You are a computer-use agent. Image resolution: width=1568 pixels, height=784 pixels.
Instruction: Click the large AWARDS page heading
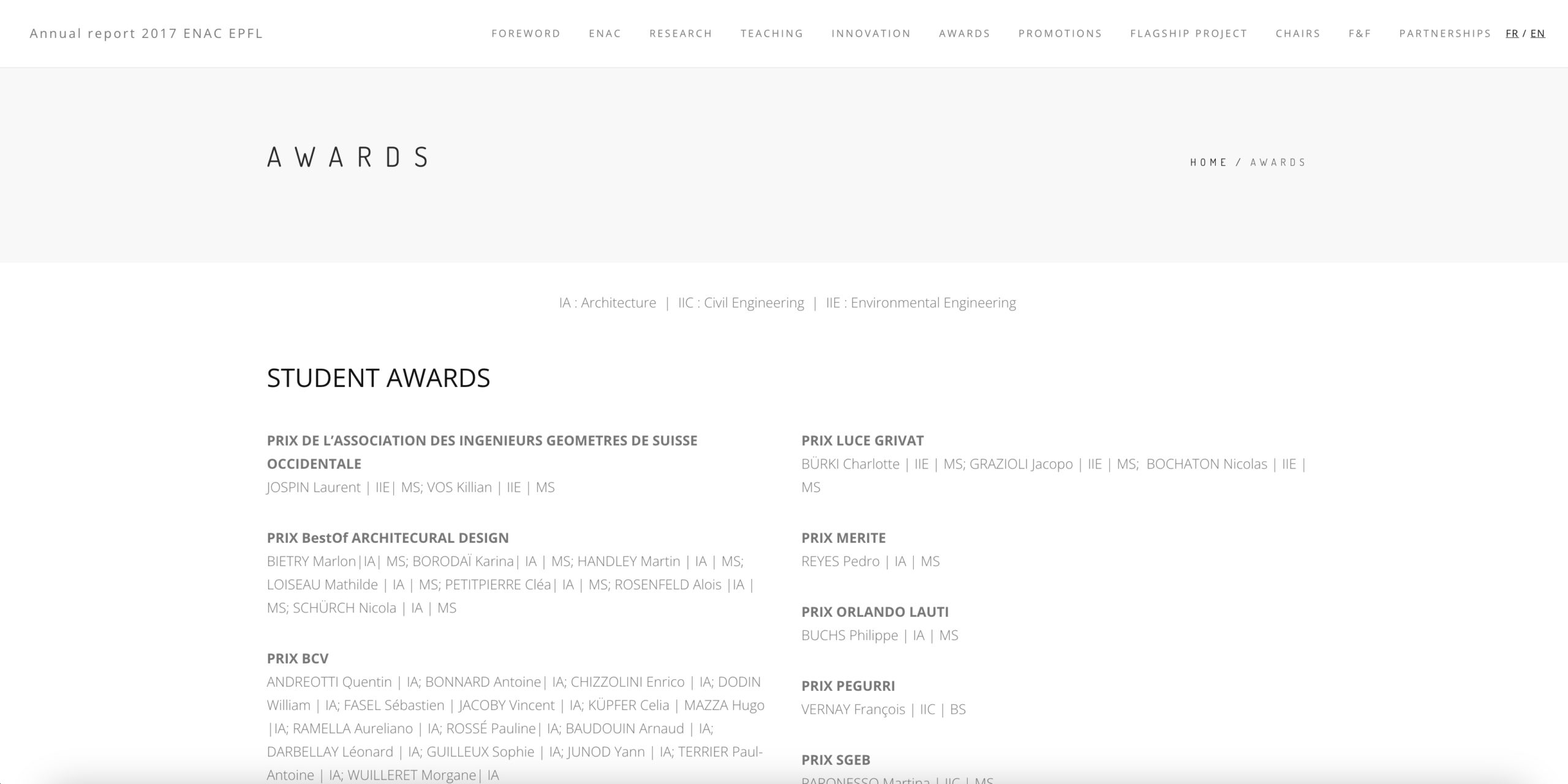[348, 157]
